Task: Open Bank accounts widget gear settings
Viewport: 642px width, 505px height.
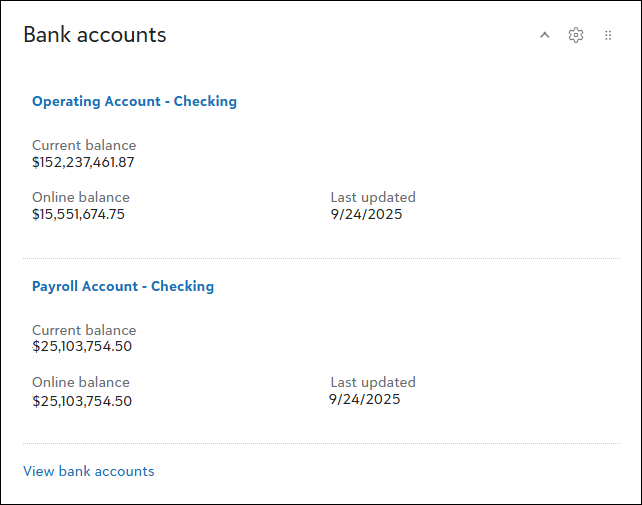Action: (x=576, y=35)
